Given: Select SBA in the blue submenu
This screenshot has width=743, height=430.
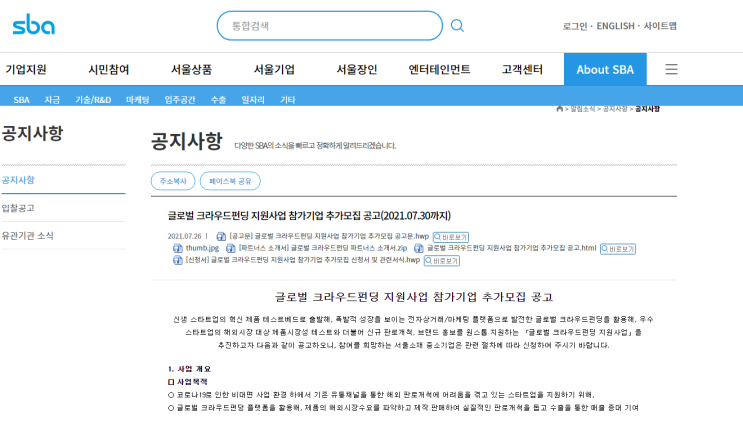Looking at the screenshot, I should point(21,100).
